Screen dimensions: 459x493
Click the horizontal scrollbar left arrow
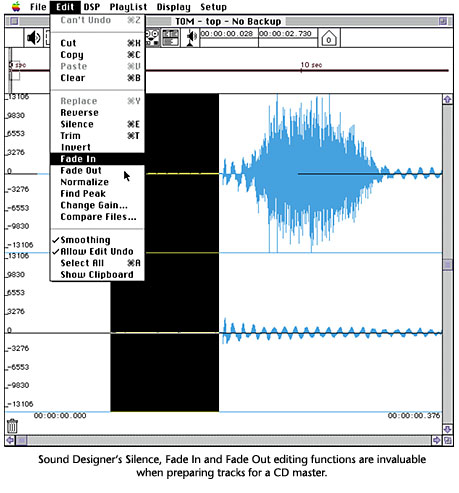tap(10, 441)
